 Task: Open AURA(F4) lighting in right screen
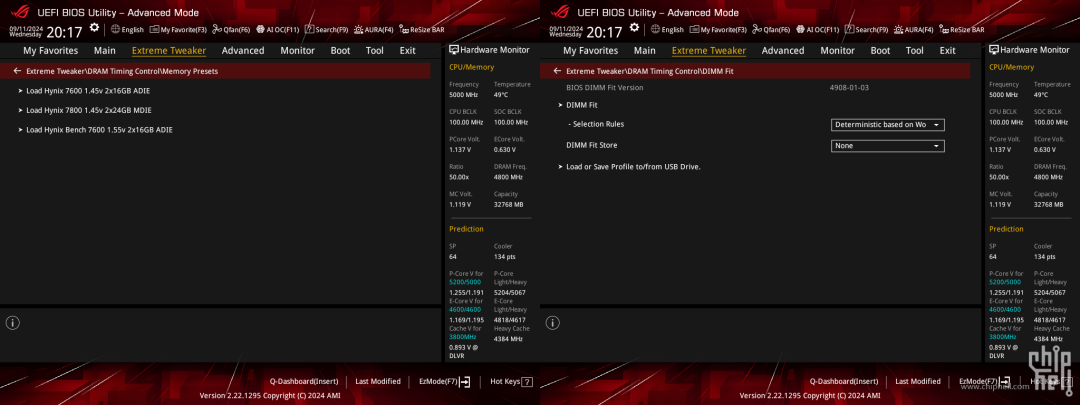pos(913,30)
